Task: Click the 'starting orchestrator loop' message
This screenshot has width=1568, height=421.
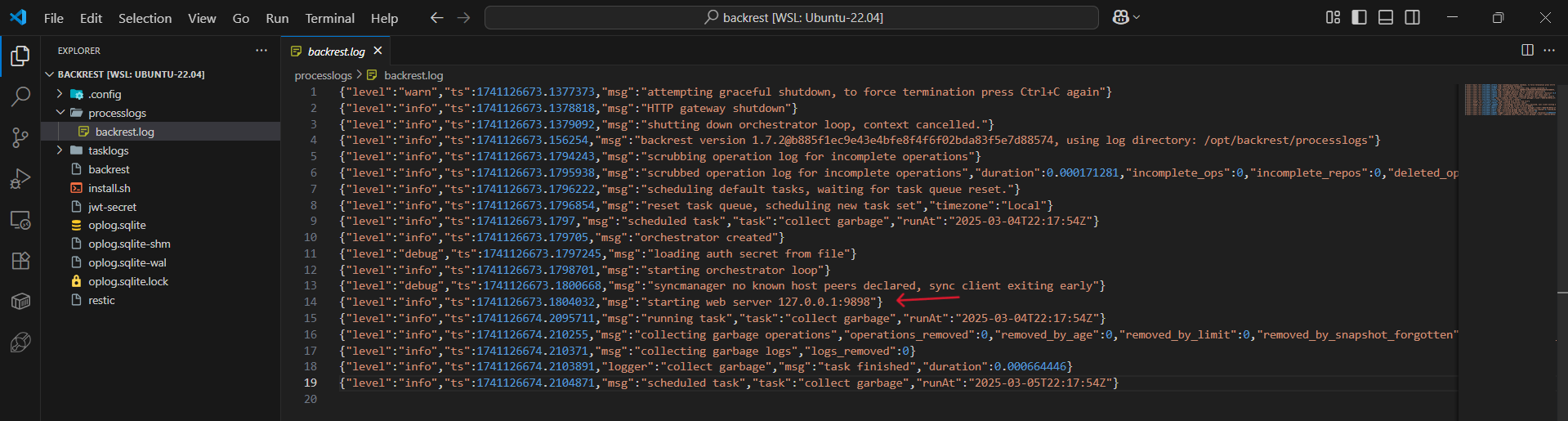Action: [731, 270]
